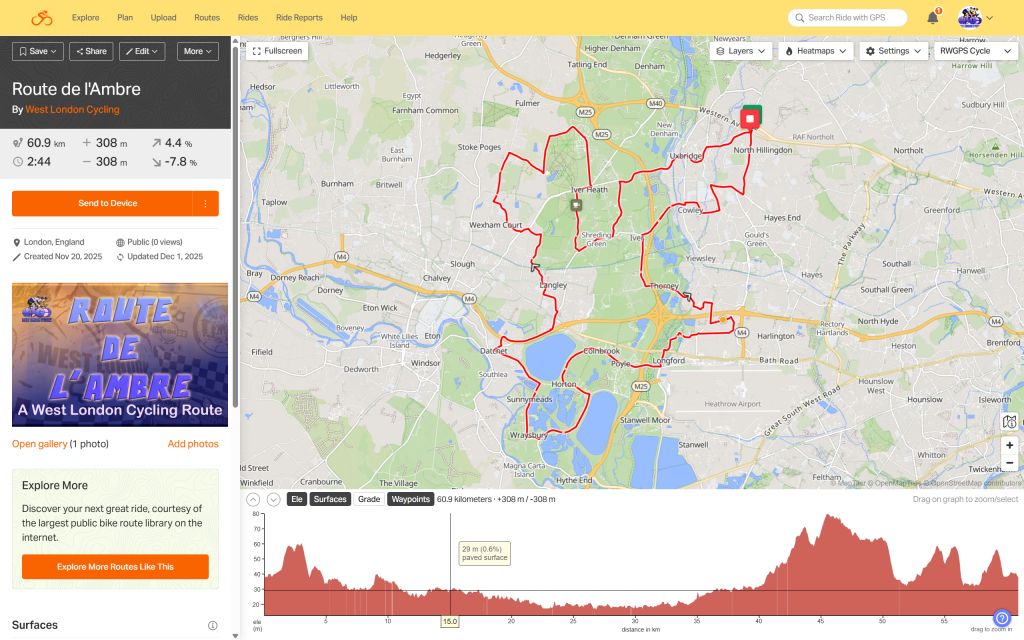
Task: Open the RWGPS Cycle map type dropdown
Action: pyautogui.click(x=974, y=51)
